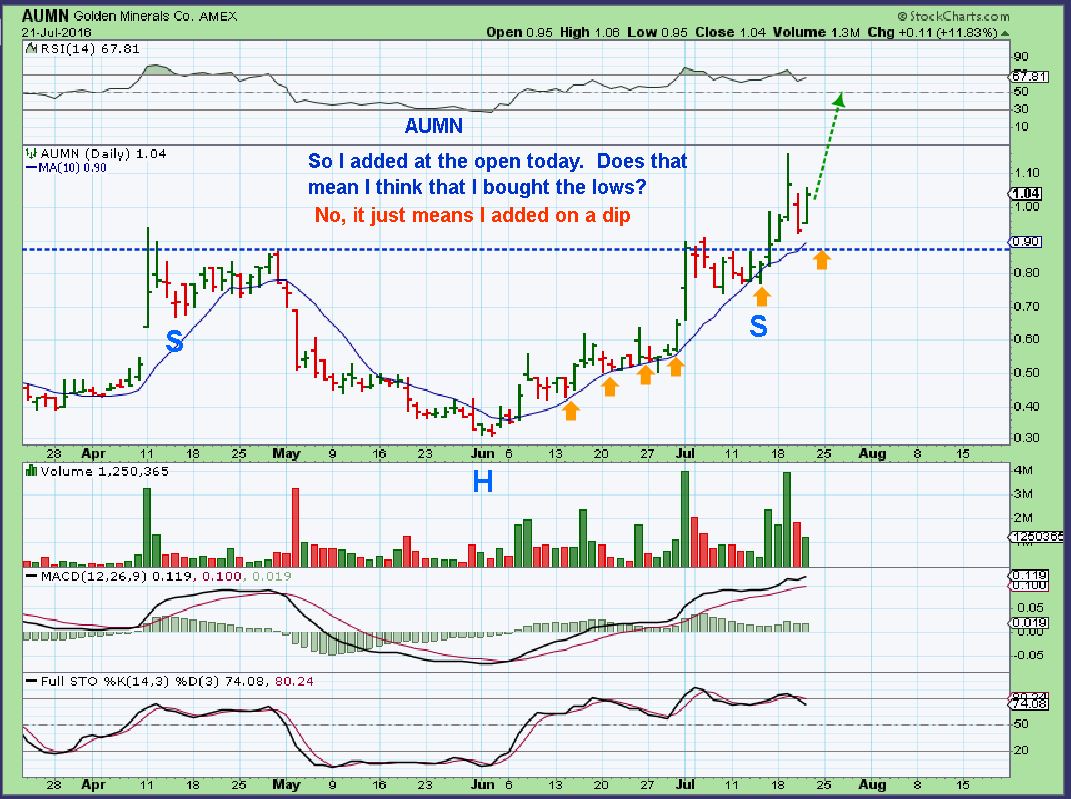The width and height of the screenshot is (1071, 799).
Task: Click the Volume 1.3M header value
Action: pos(816,32)
